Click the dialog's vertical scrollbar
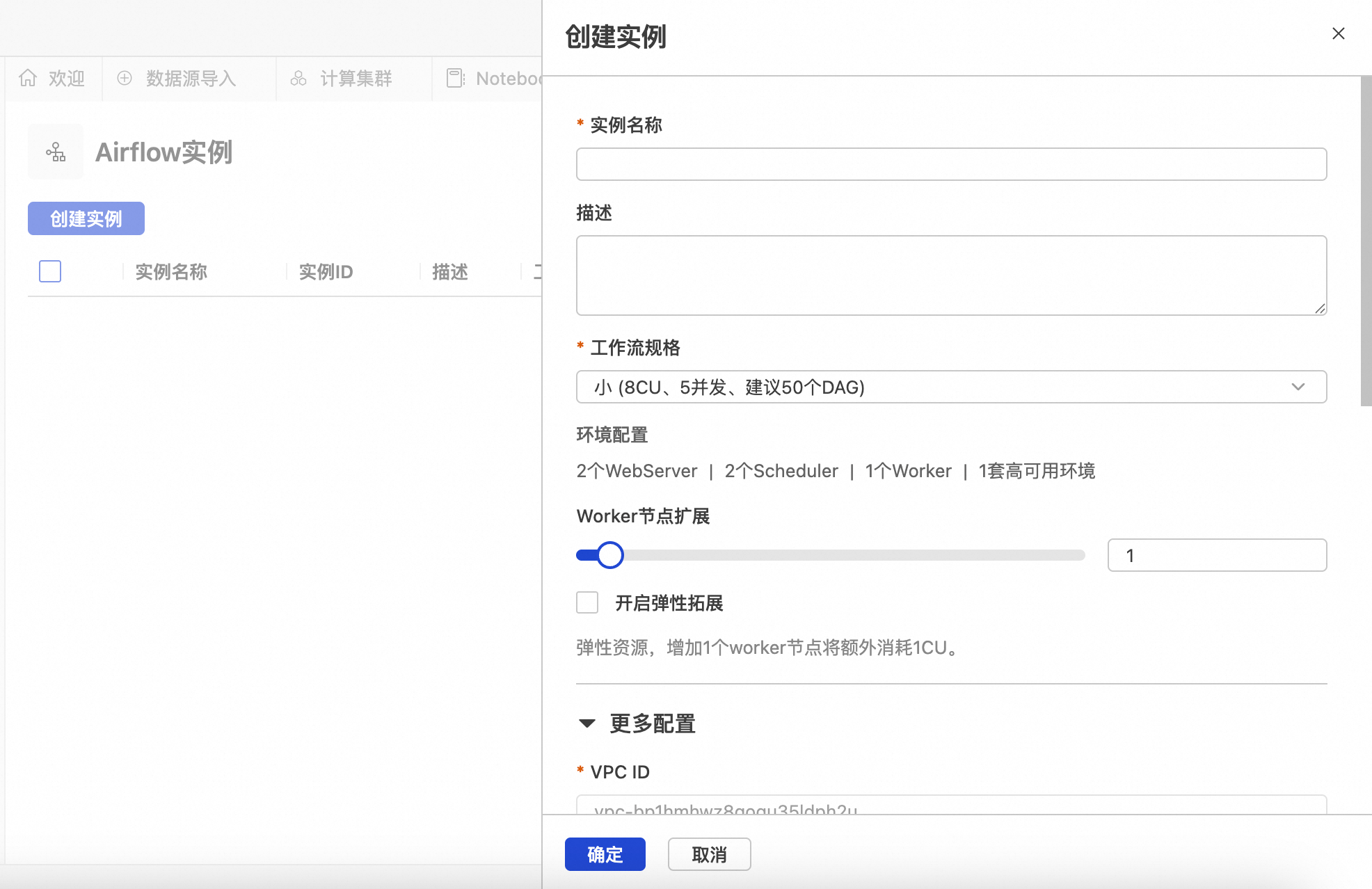The width and height of the screenshot is (1372, 889). pos(1366,241)
